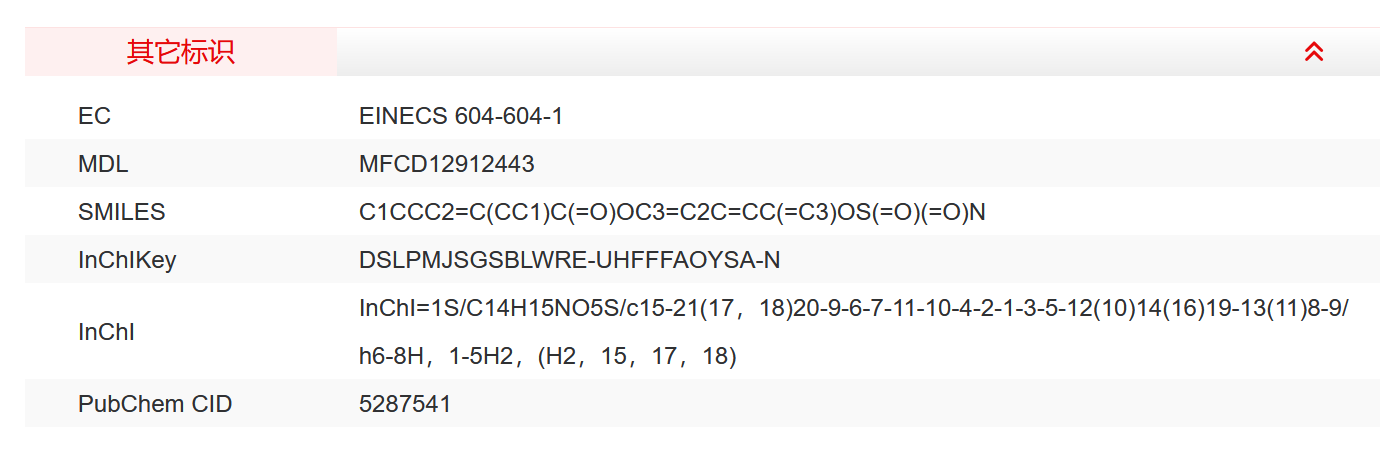Collapse section using red double chevron
The height and width of the screenshot is (453, 1390).
point(1314,52)
